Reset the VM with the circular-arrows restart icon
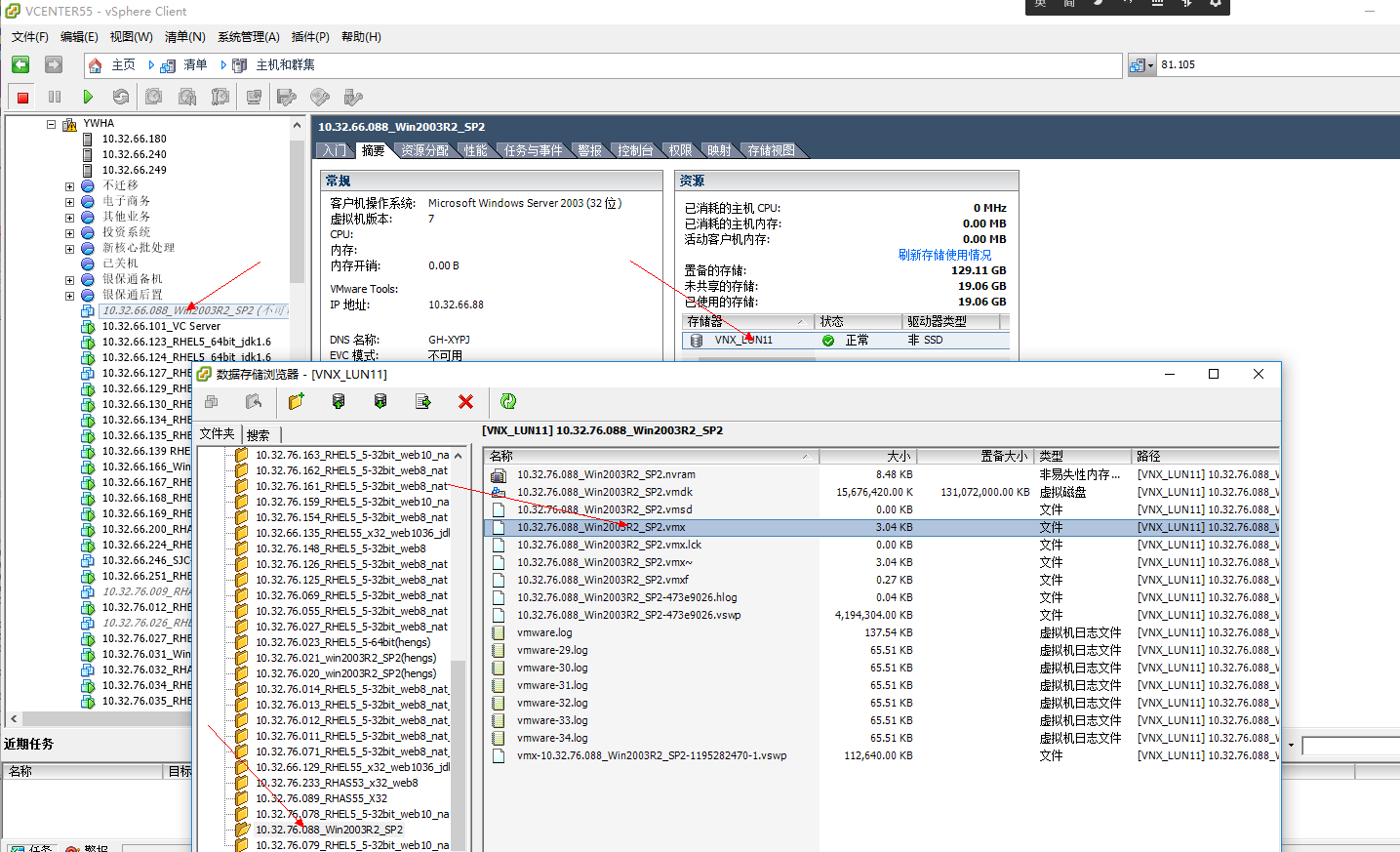 [x=121, y=97]
